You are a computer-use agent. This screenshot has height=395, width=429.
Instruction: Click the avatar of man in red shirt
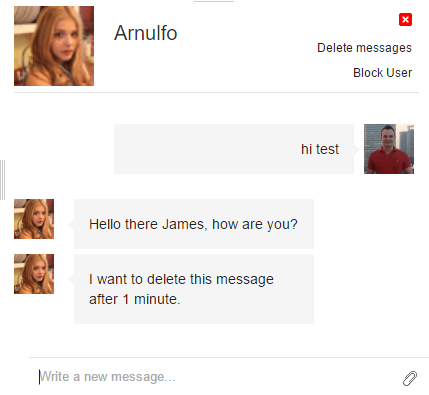[389, 149]
